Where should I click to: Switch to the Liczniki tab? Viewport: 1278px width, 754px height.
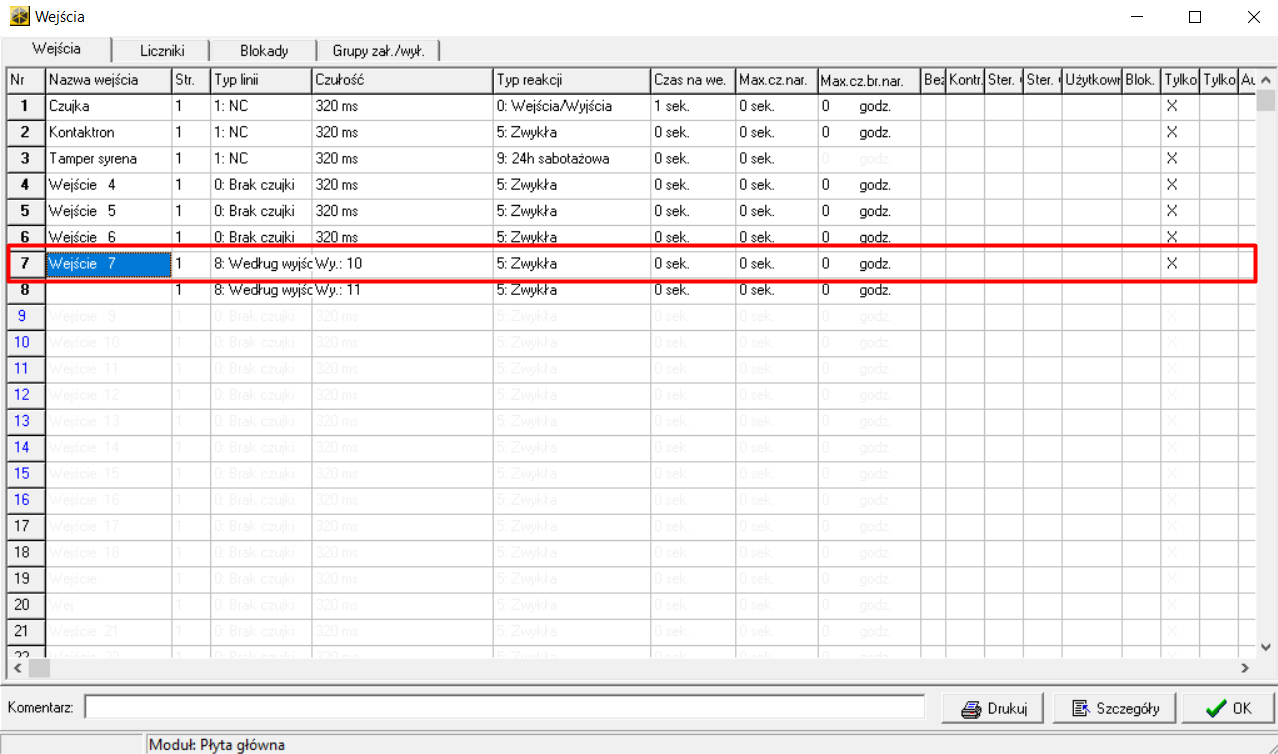pos(162,51)
